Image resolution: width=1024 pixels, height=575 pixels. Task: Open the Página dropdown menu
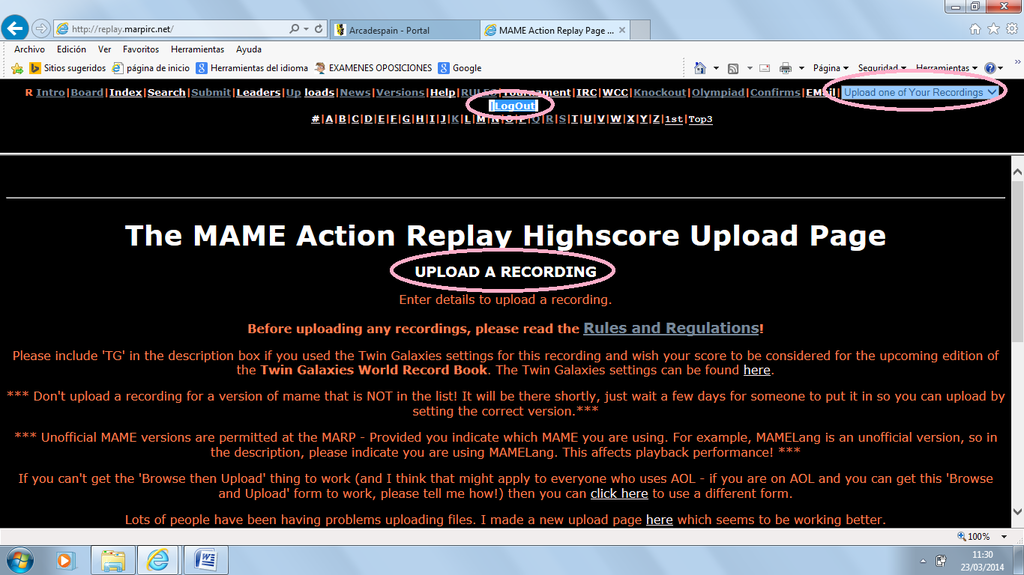click(831, 68)
